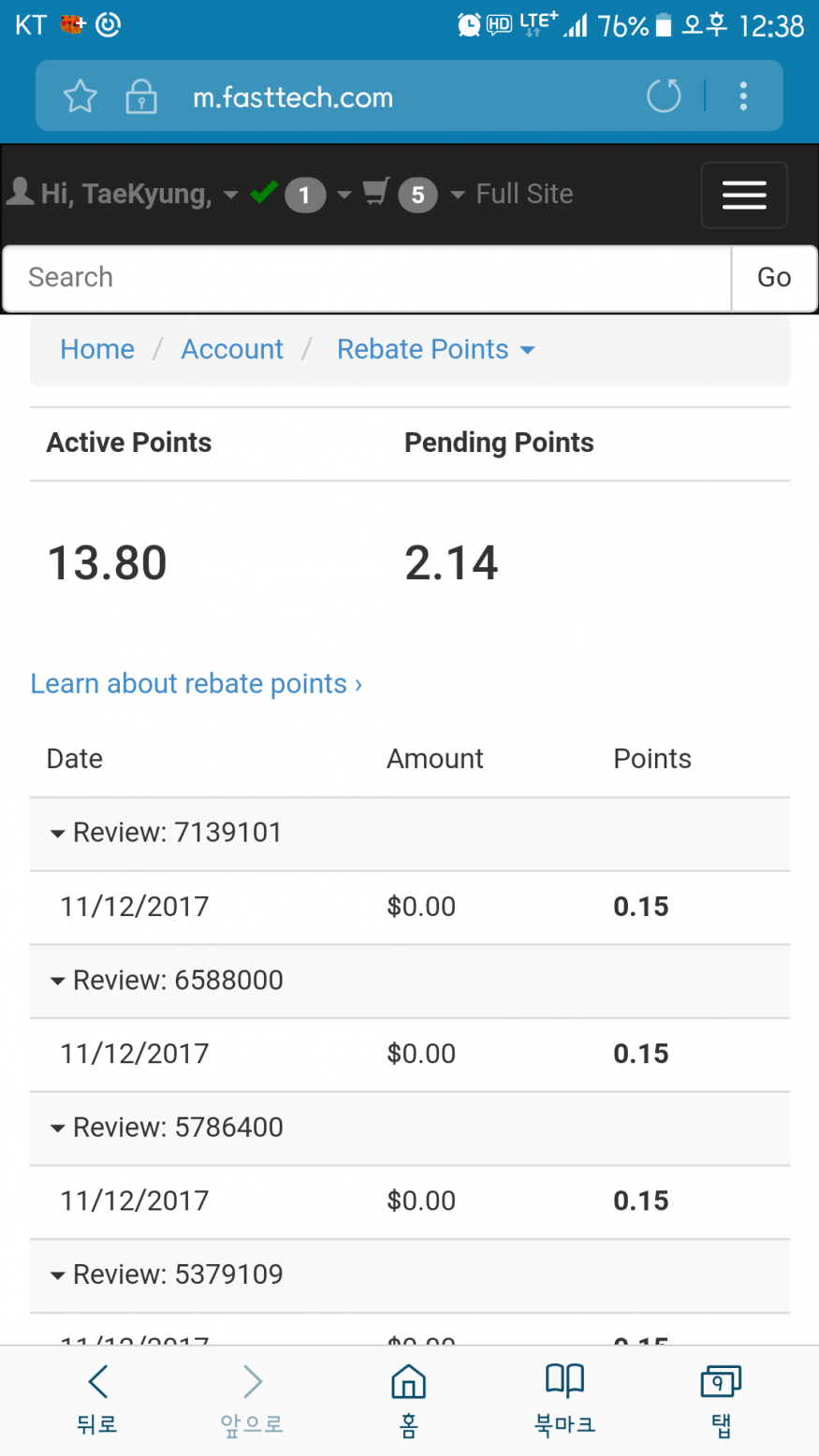Image resolution: width=819 pixels, height=1456 pixels.
Task: Open 북마크 bookmarks
Action: tap(564, 1398)
